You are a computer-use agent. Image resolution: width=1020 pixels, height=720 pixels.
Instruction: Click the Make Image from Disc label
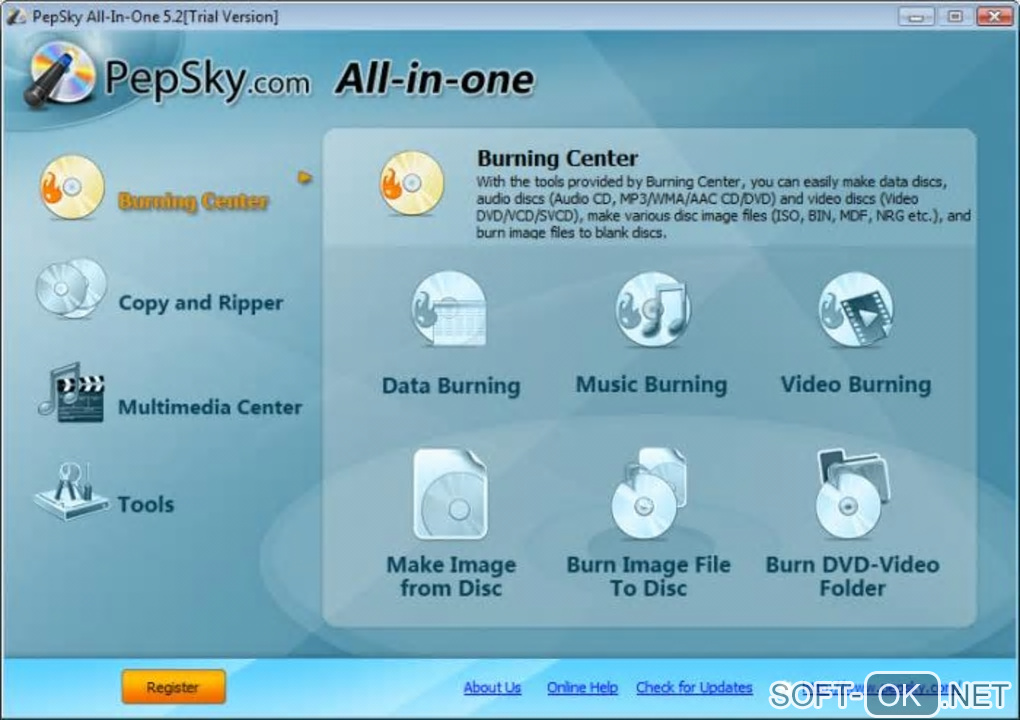[451, 576]
